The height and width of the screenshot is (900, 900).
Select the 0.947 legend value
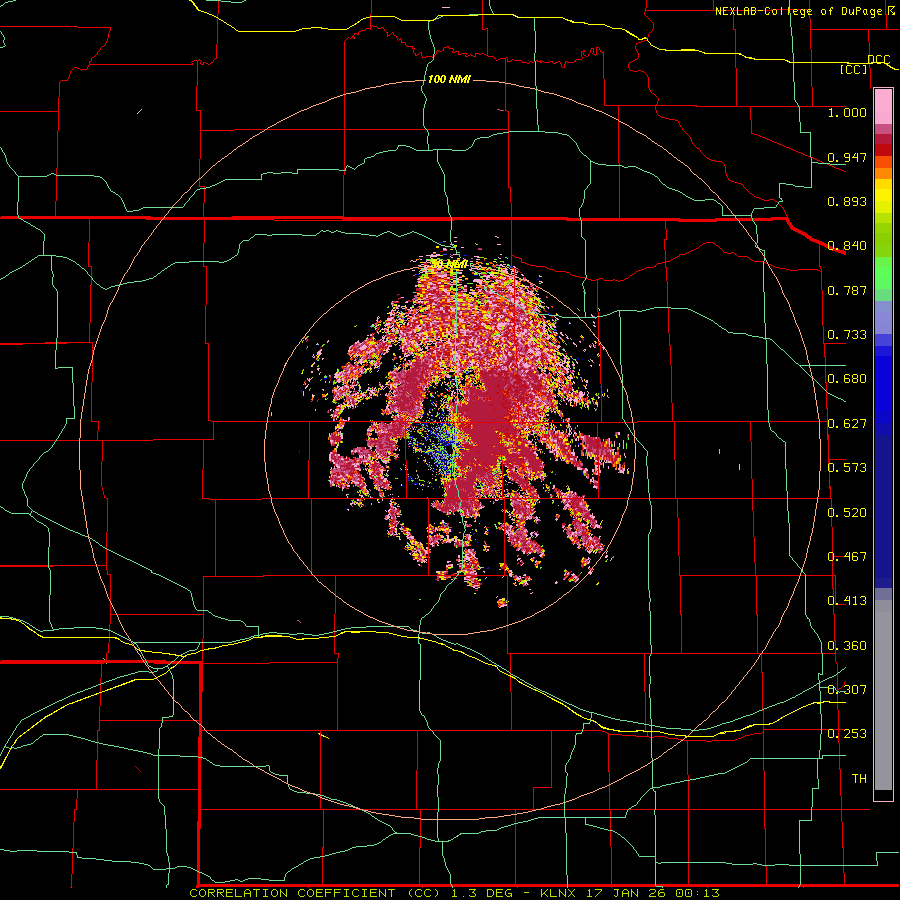point(847,157)
